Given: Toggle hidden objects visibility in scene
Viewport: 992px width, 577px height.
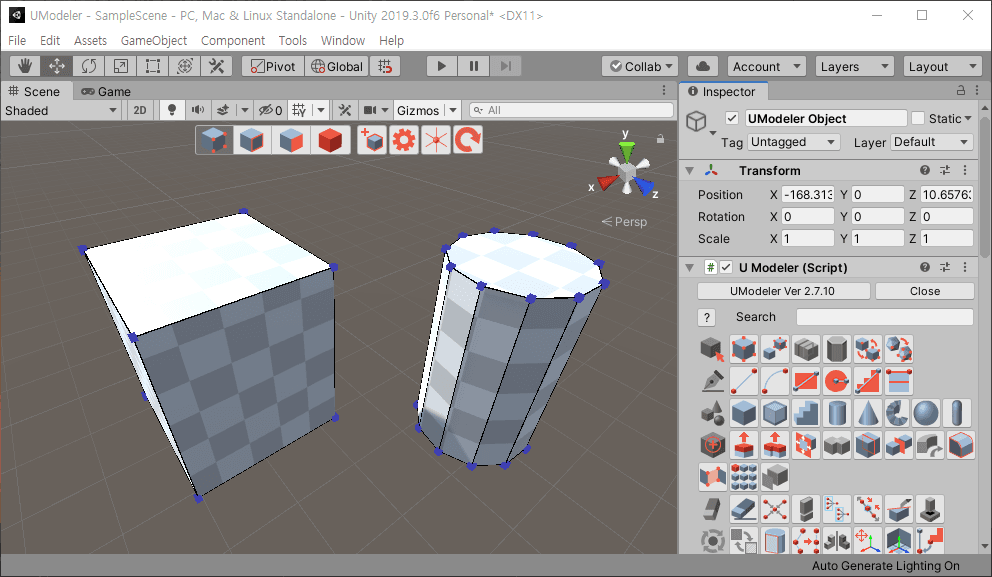Looking at the screenshot, I should pyautogui.click(x=270, y=110).
